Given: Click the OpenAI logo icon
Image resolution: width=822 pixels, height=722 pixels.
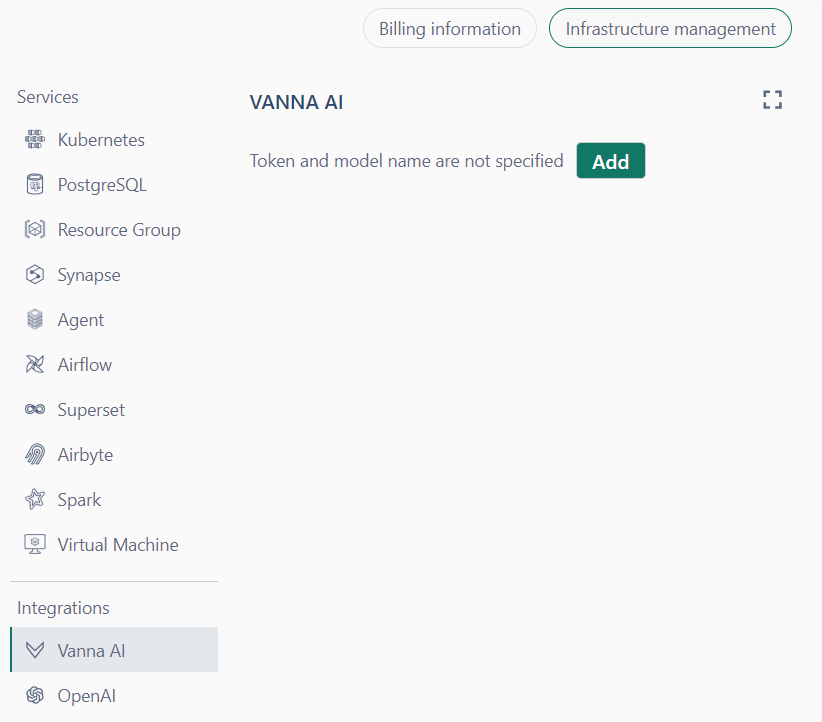Looking at the screenshot, I should click(x=35, y=695).
